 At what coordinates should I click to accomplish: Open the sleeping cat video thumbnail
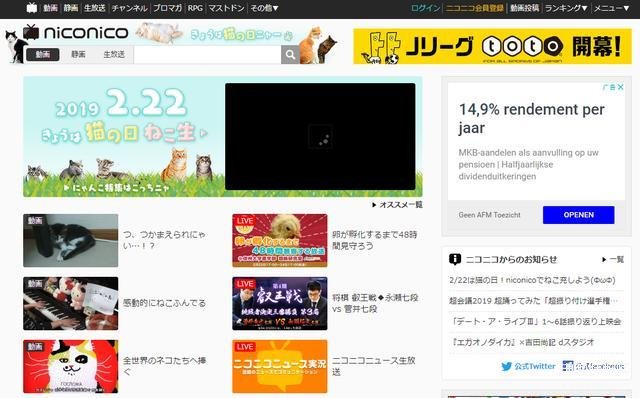coord(71,240)
